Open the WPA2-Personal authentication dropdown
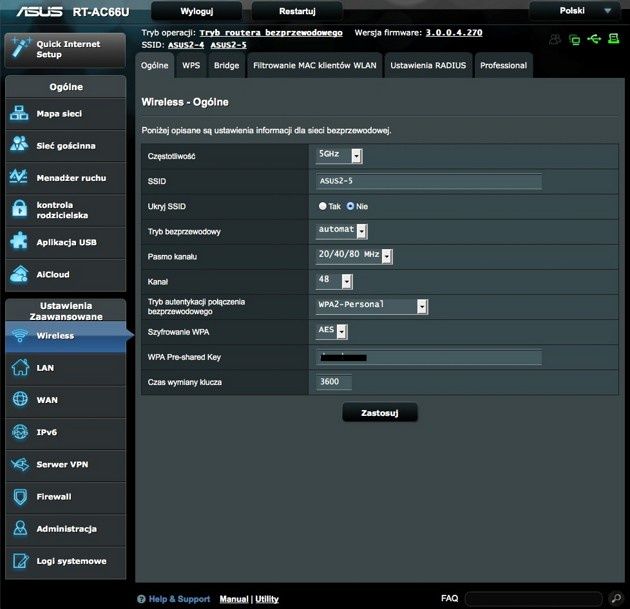This screenshot has width=630, height=609. pos(372,307)
